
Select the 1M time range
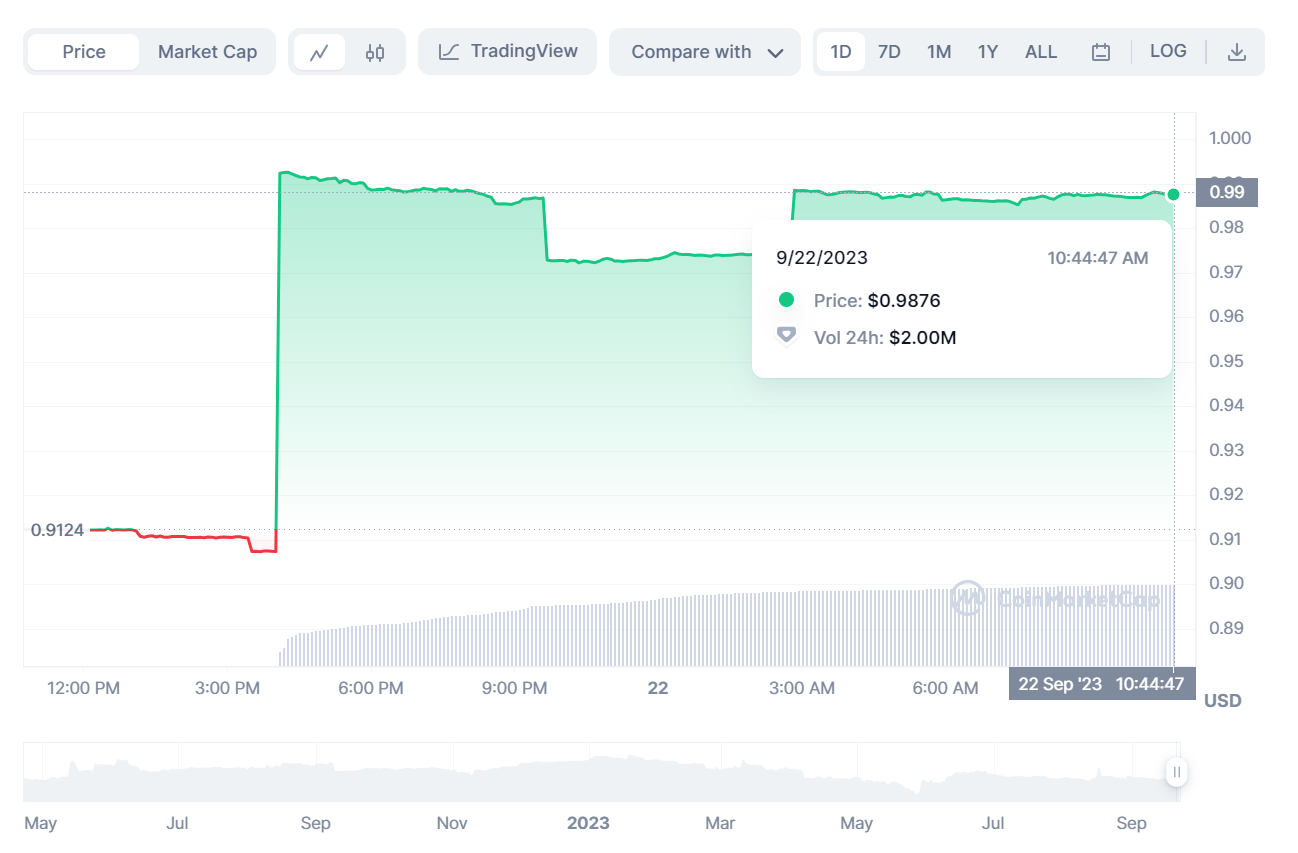coord(938,52)
